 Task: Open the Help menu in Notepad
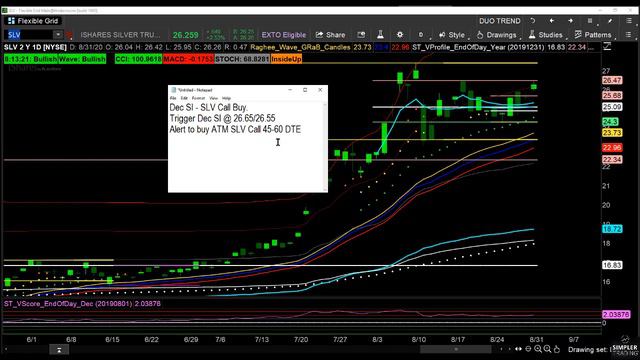click(x=226, y=98)
